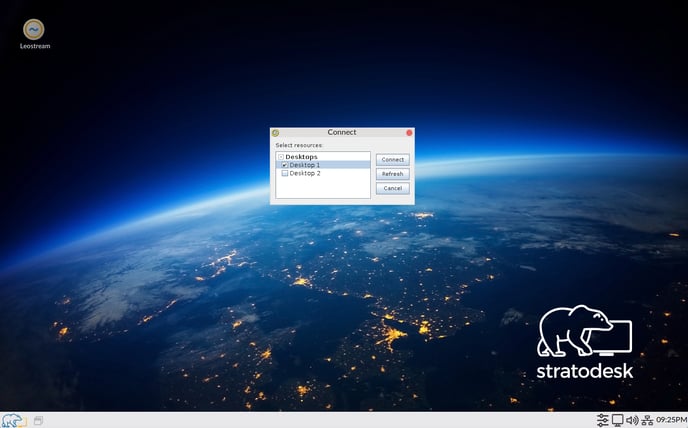The width and height of the screenshot is (688, 428).
Task: Uncheck the Desktop 1 checkbox
Action: click(285, 165)
